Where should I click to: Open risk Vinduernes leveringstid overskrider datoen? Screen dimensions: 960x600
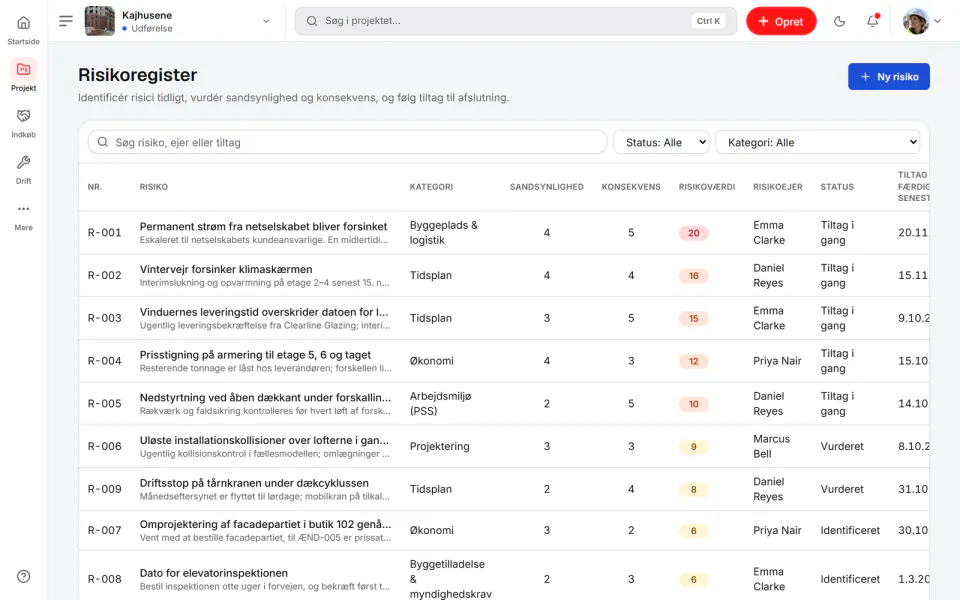[x=264, y=312]
